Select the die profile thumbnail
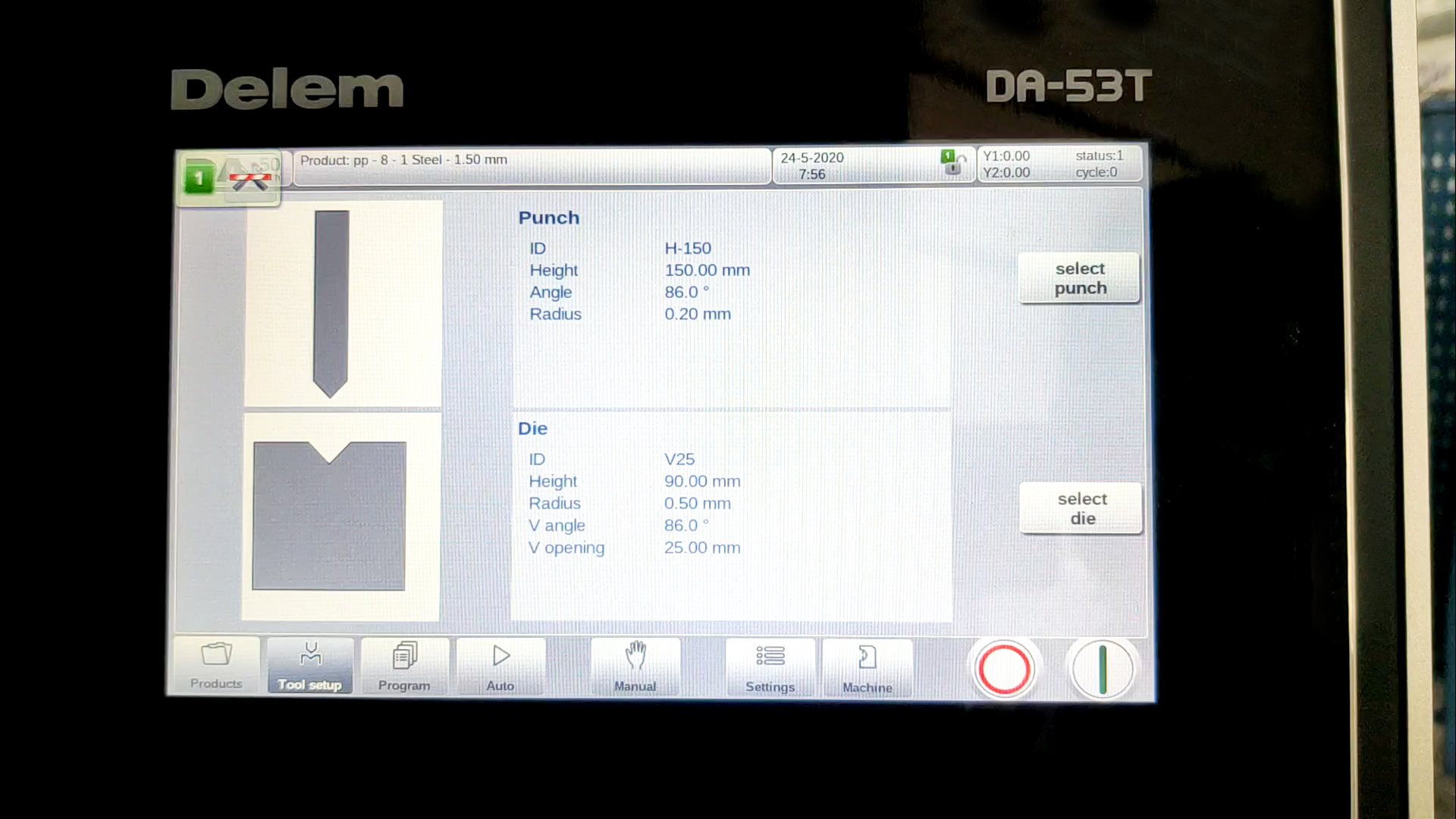This screenshot has height=819, width=1456. [341, 516]
